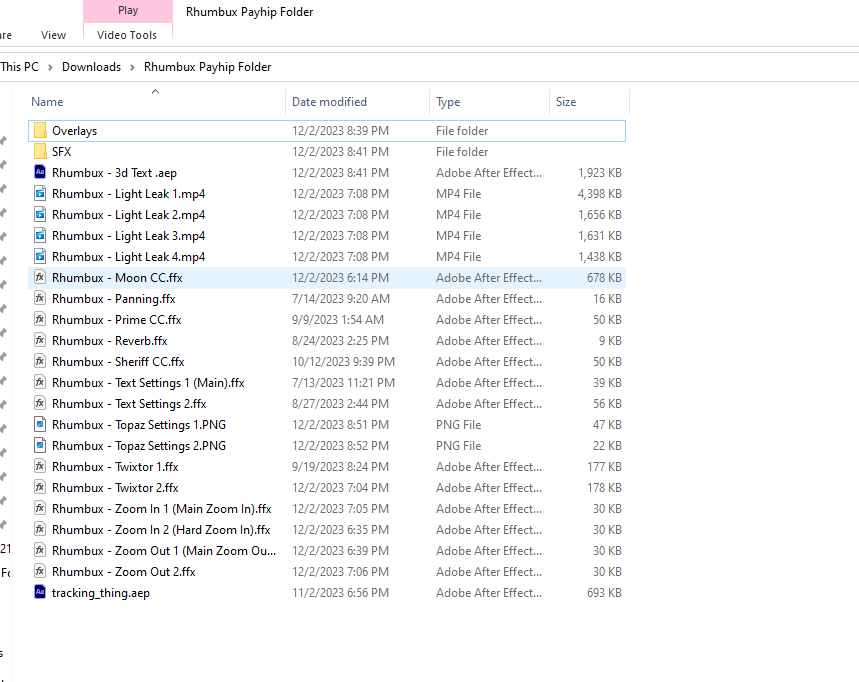859x682 pixels.
Task: Click the Light Leak 4.mp4 file icon
Action: 40,256
